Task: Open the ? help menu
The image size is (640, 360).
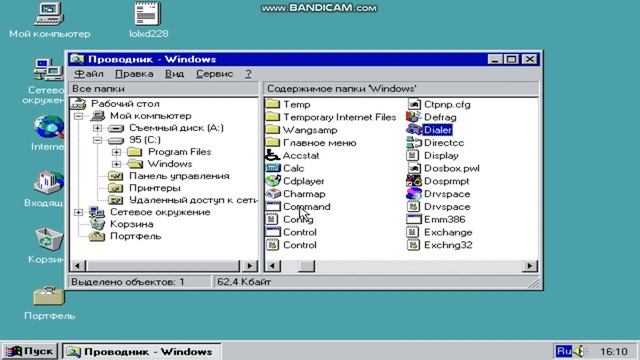Action: pos(248,74)
